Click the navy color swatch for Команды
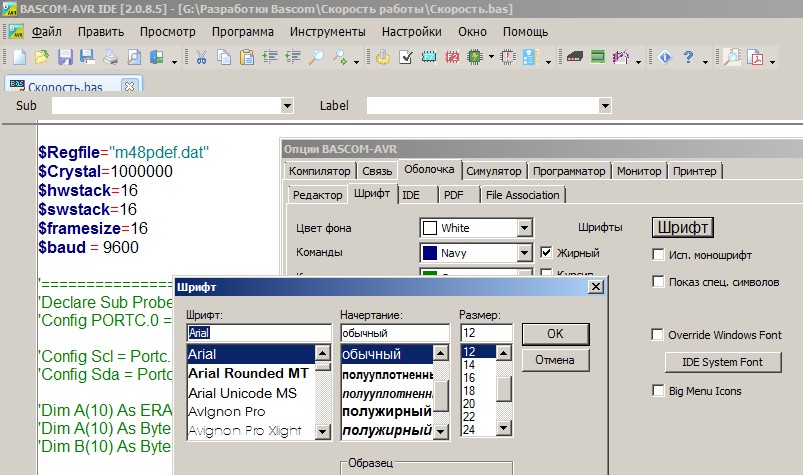Screen dimensions: 803x475 (x=430, y=253)
